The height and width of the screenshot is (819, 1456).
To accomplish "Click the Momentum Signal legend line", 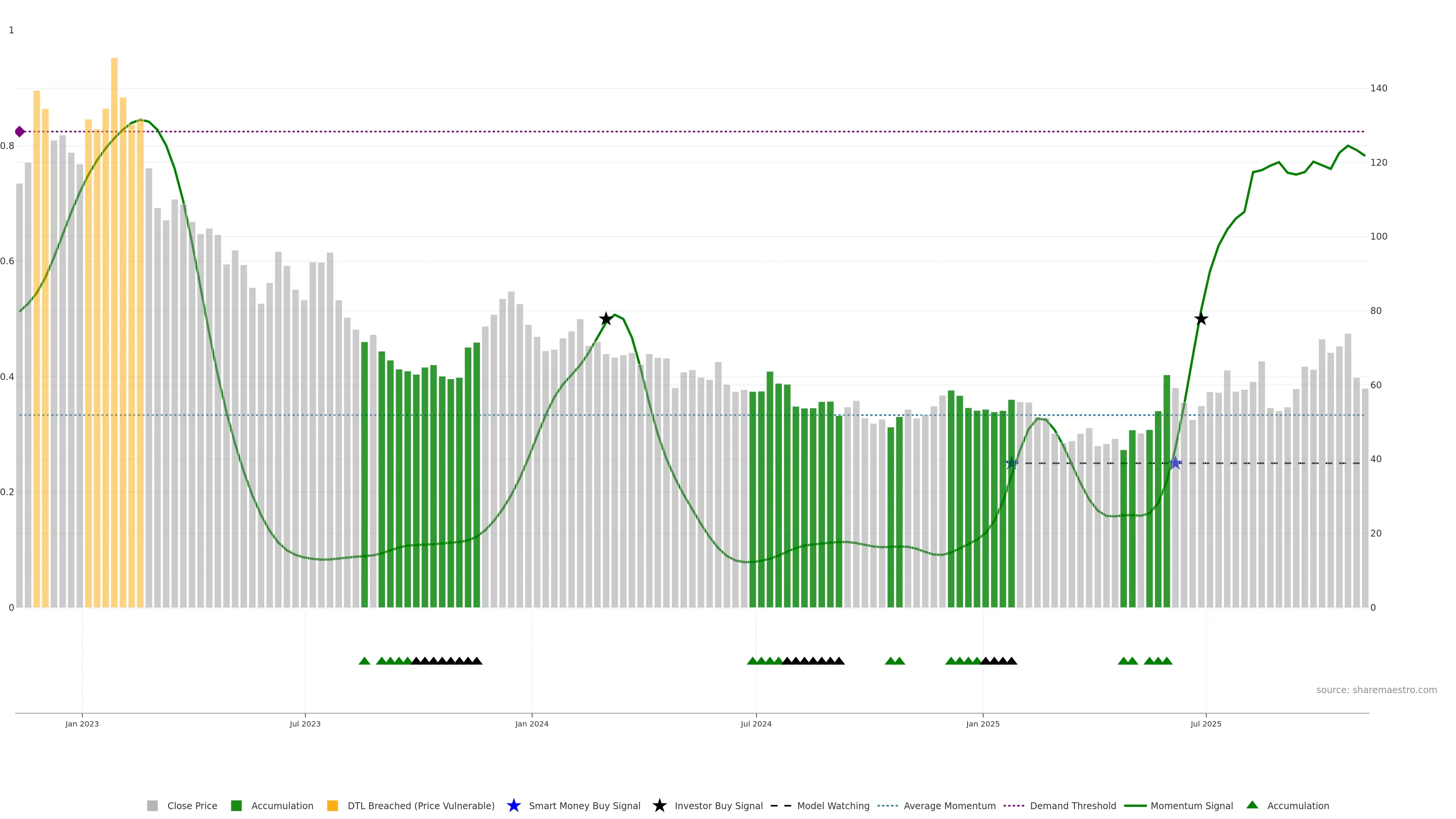I will (x=1135, y=805).
